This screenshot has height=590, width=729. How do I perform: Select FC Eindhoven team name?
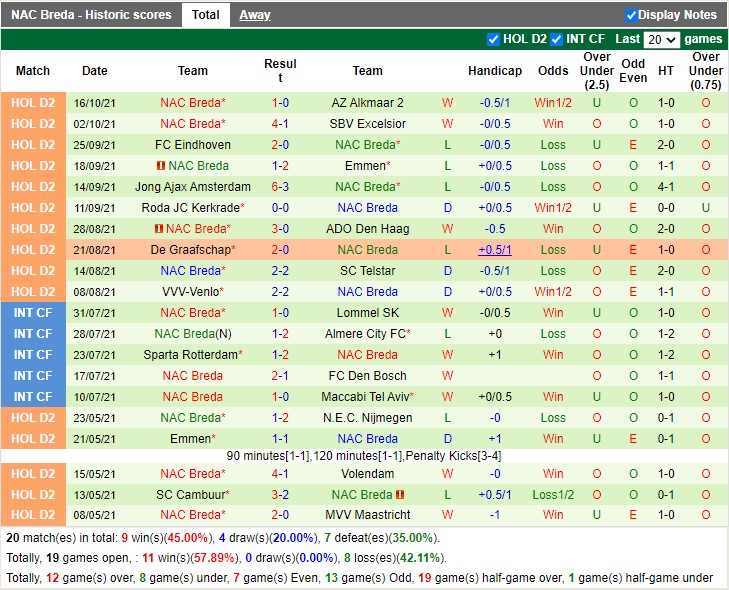click(x=192, y=145)
